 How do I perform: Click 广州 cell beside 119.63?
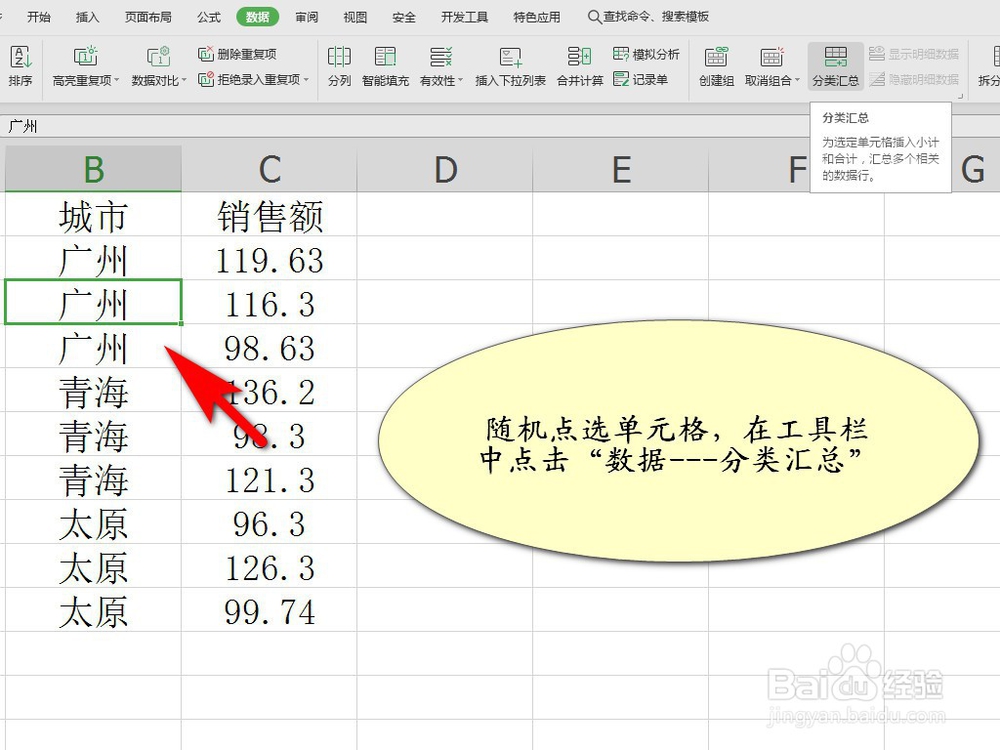coord(94,260)
